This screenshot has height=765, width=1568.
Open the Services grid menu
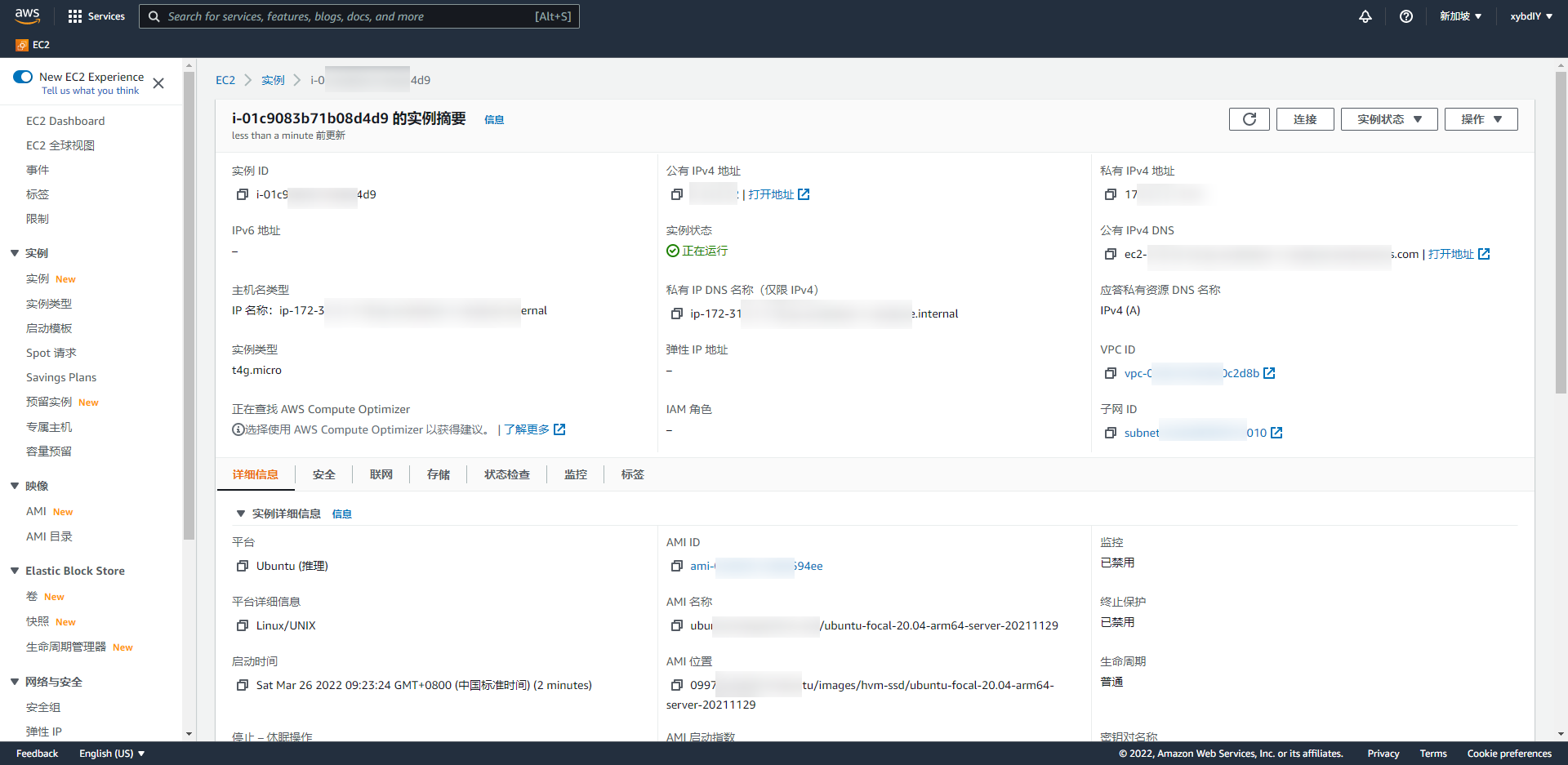[x=96, y=16]
